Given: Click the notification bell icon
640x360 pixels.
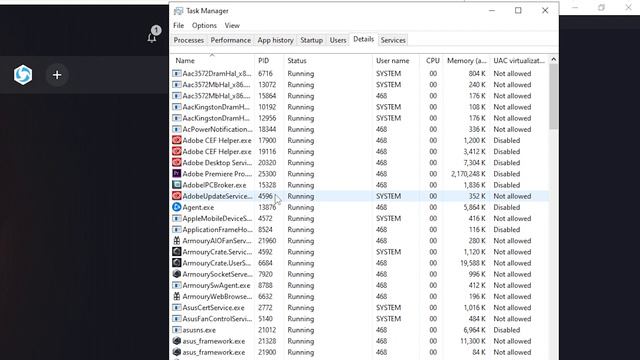Looking at the screenshot, I should (x=152, y=38).
